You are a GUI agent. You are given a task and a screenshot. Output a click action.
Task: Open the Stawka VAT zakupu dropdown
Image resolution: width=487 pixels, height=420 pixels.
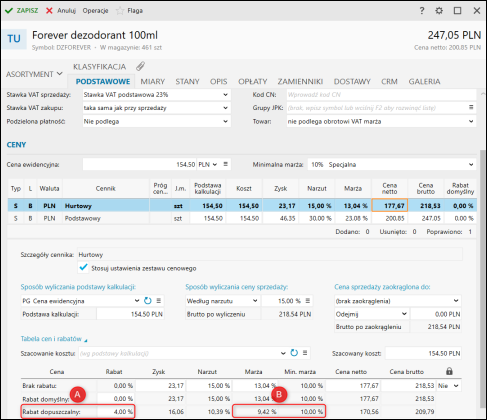(x=156, y=108)
